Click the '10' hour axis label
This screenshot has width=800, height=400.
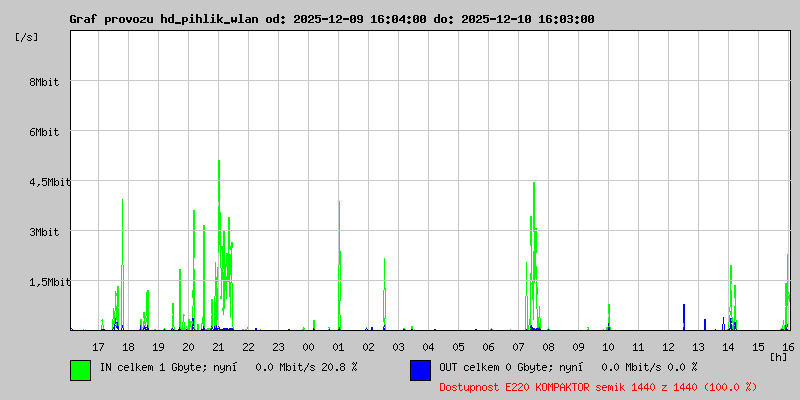pyautogui.click(x=608, y=347)
